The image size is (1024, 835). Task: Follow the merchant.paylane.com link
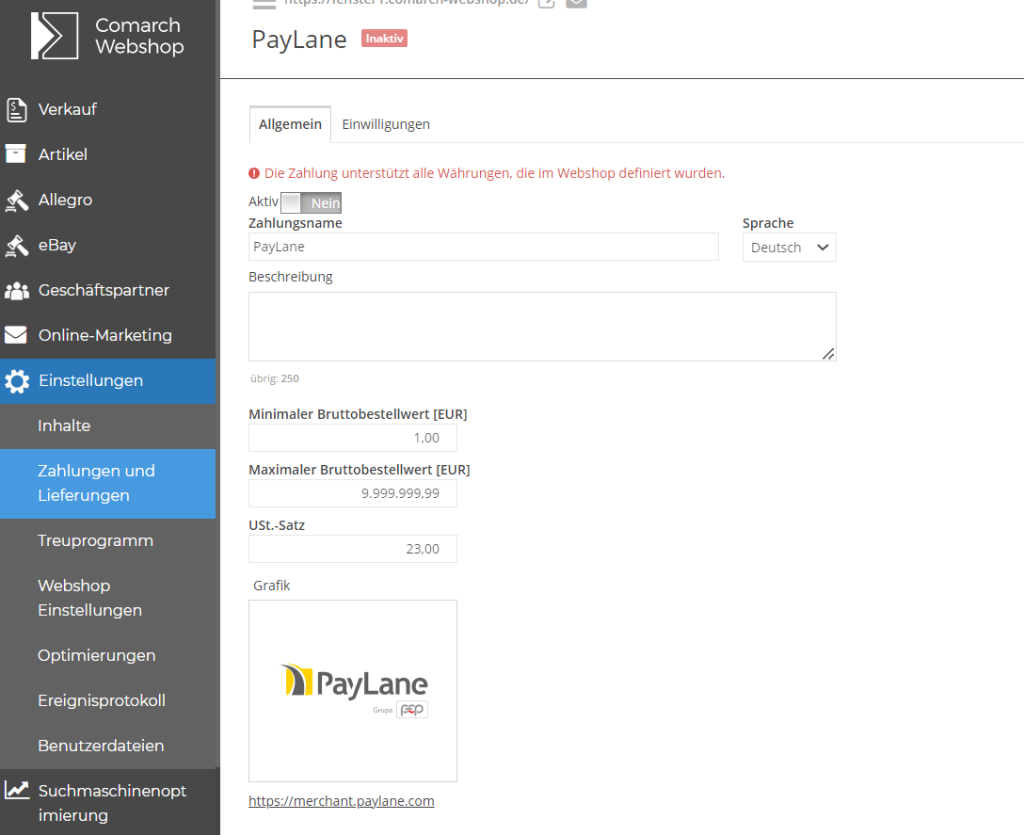point(341,801)
